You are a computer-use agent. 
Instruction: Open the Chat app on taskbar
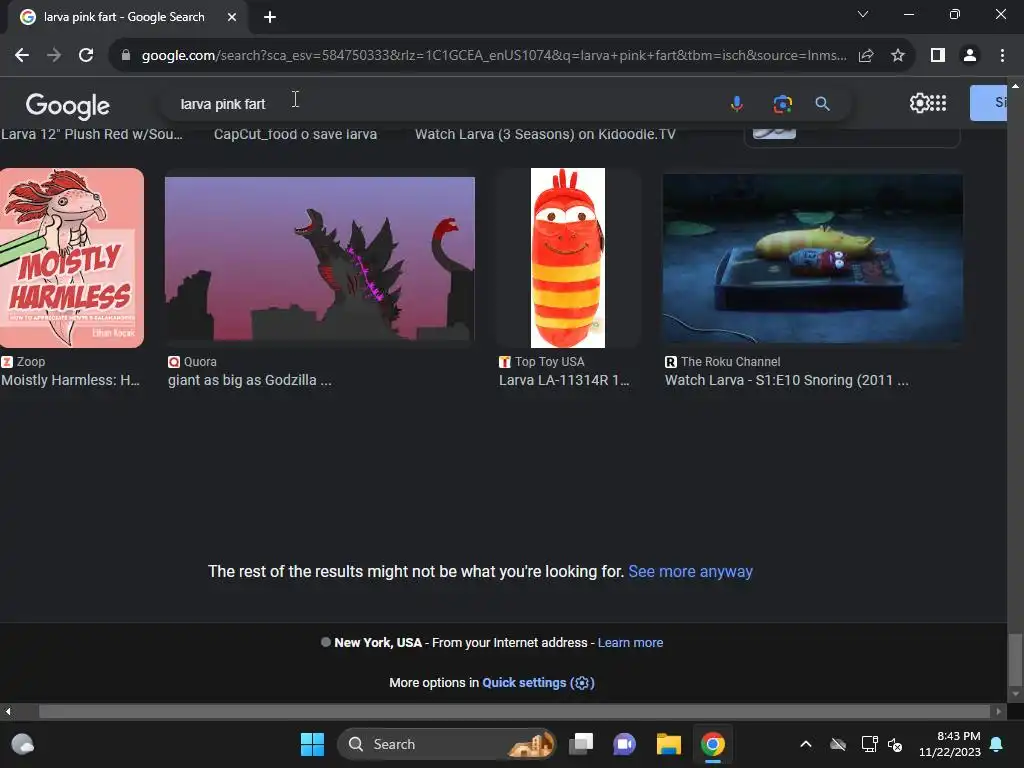pos(624,744)
